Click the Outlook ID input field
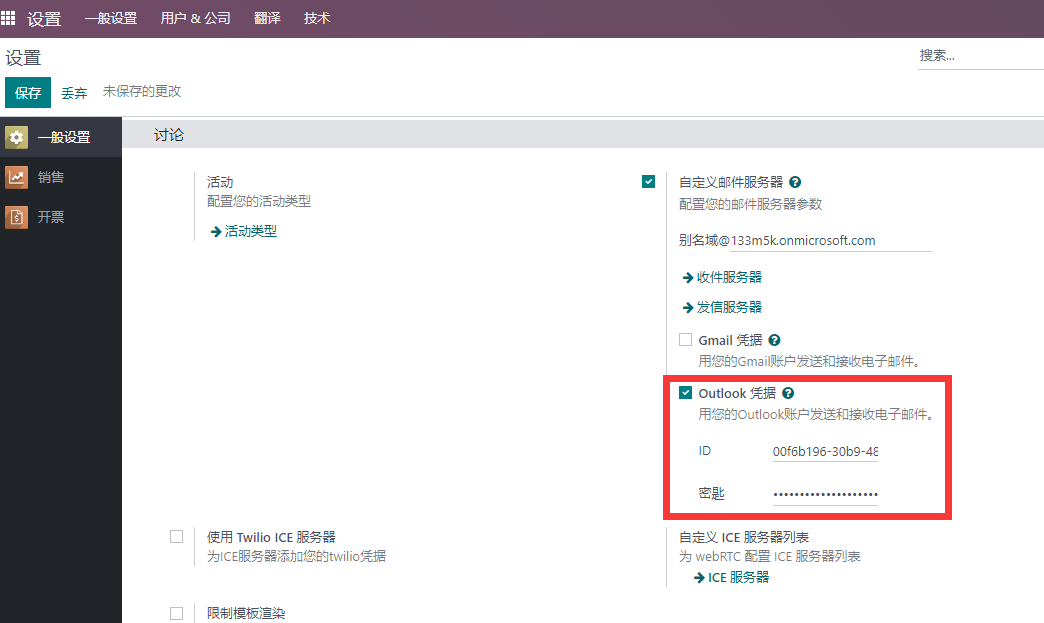The width and height of the screenshot is (1044, 623). click(825, 451)
